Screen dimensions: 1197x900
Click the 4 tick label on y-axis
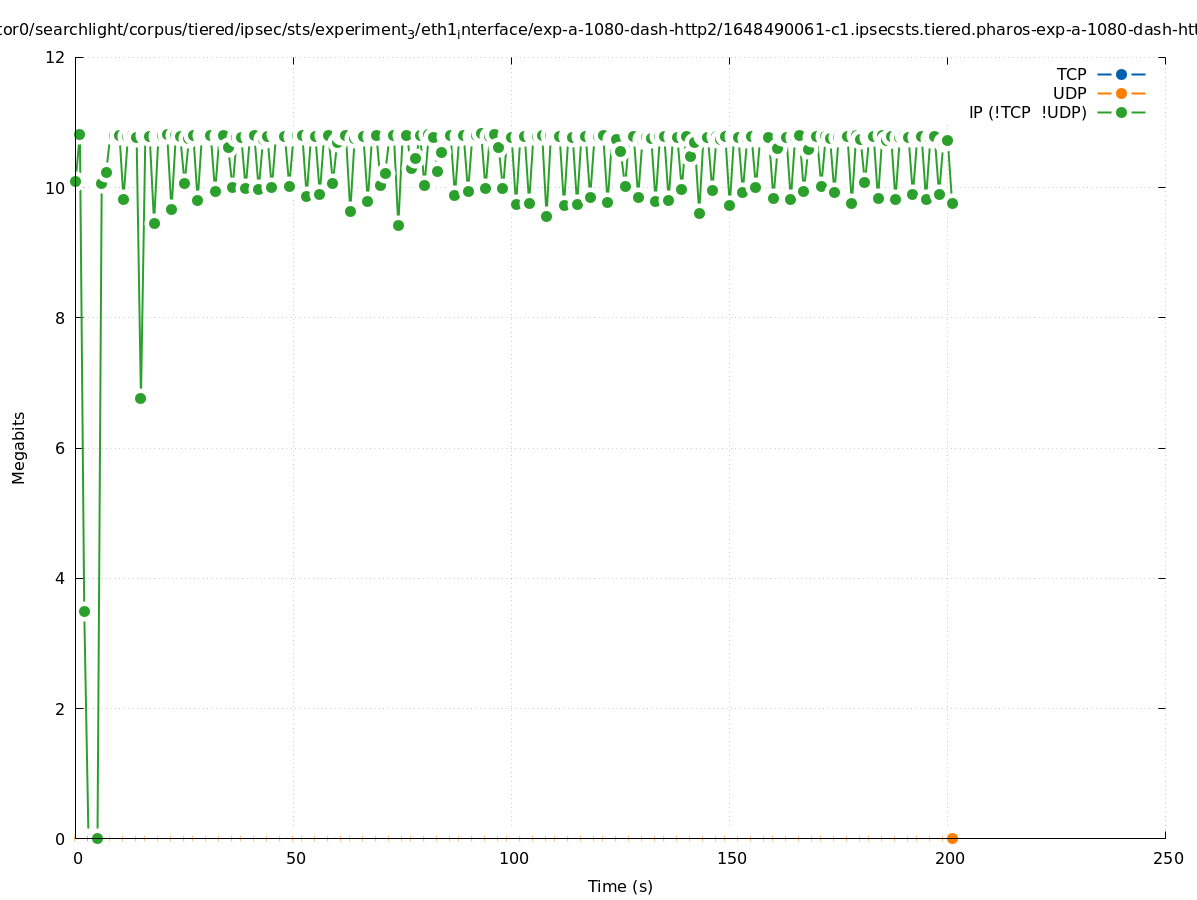pyautogui.click(x=60, y=578)
